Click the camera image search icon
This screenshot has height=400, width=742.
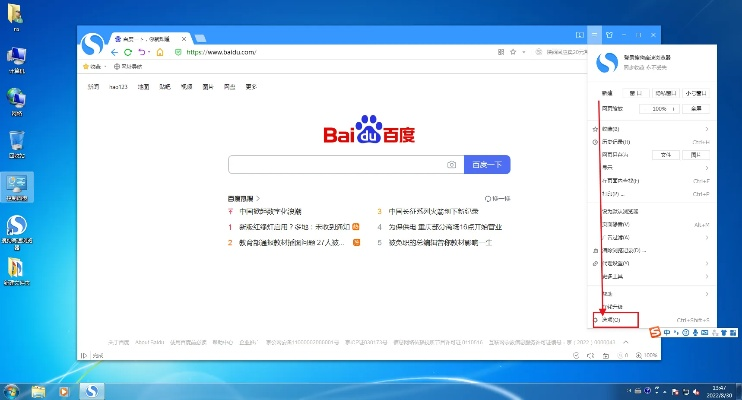451,164
